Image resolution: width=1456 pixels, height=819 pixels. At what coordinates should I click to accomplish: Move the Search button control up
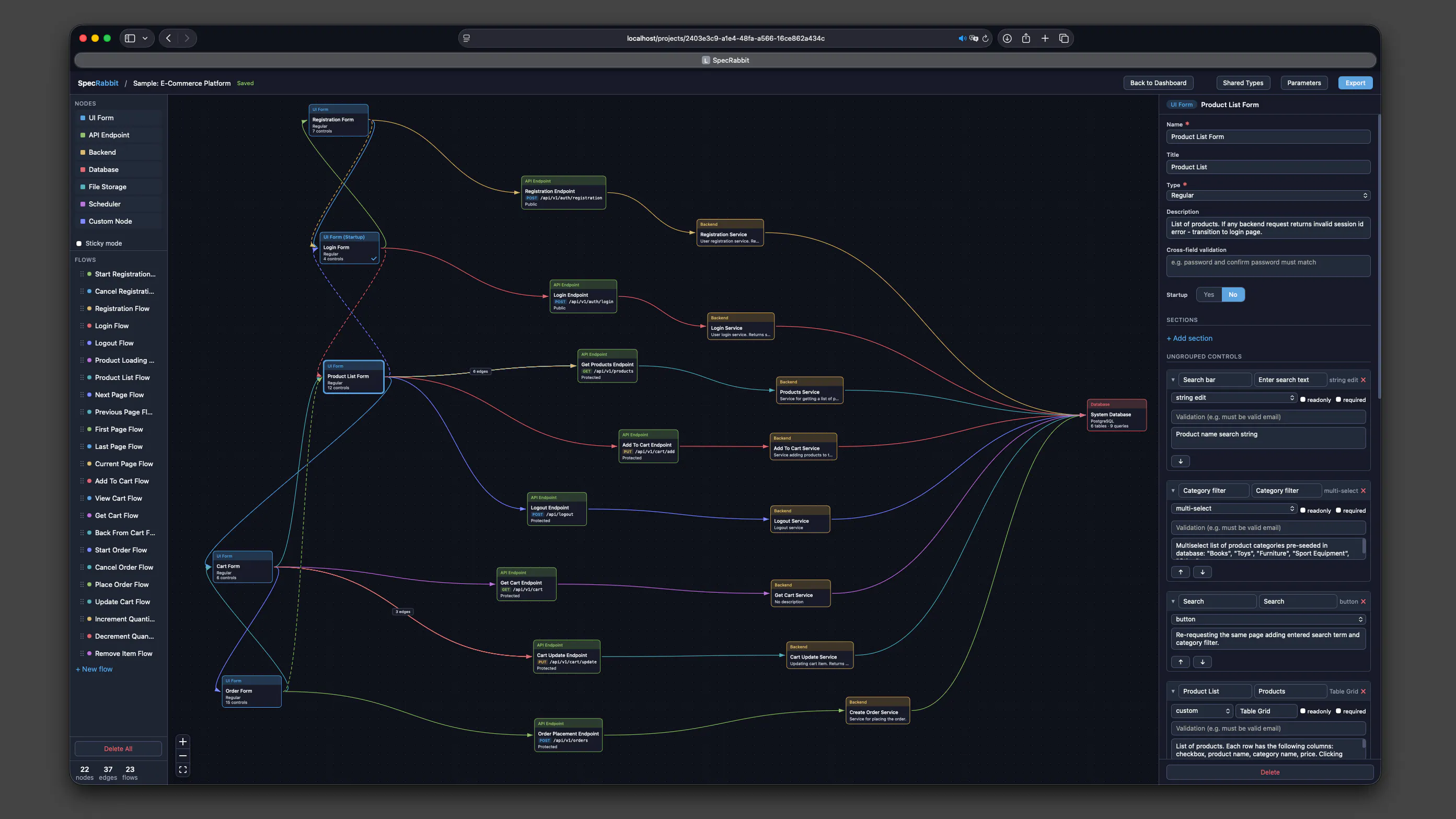point(1180,662)
